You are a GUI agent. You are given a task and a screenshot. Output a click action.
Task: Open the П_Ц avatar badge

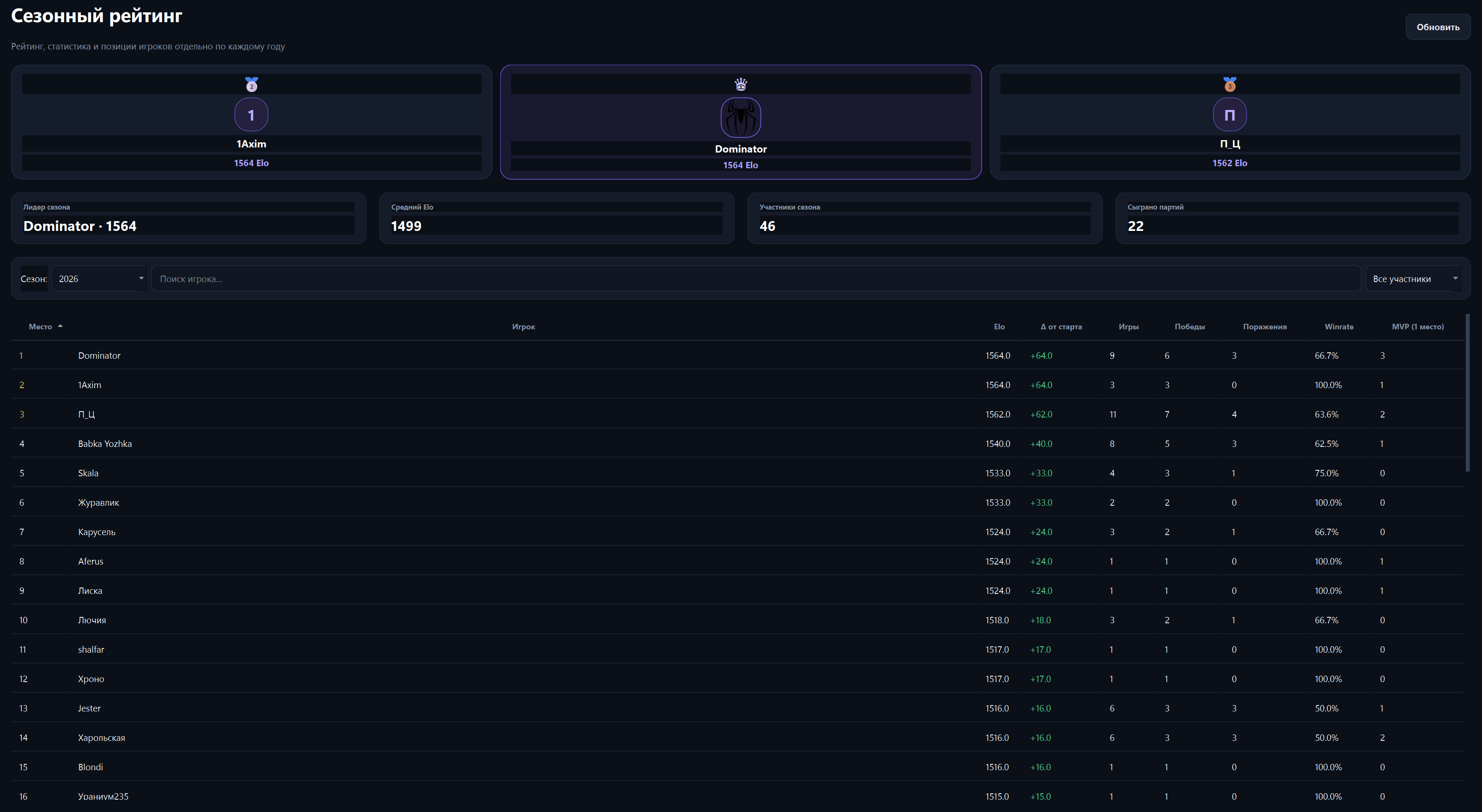pos(1229,115)
